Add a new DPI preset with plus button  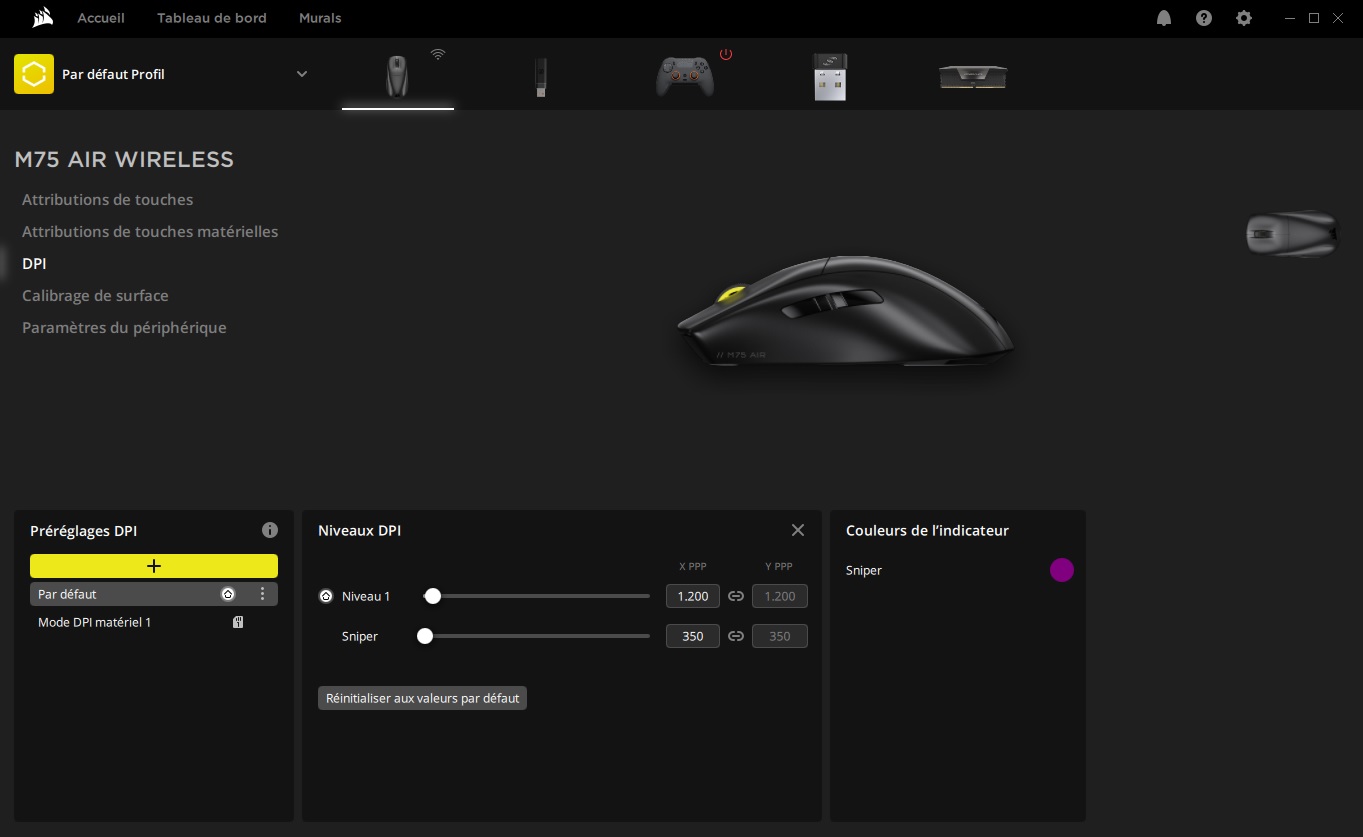[154, 566]
